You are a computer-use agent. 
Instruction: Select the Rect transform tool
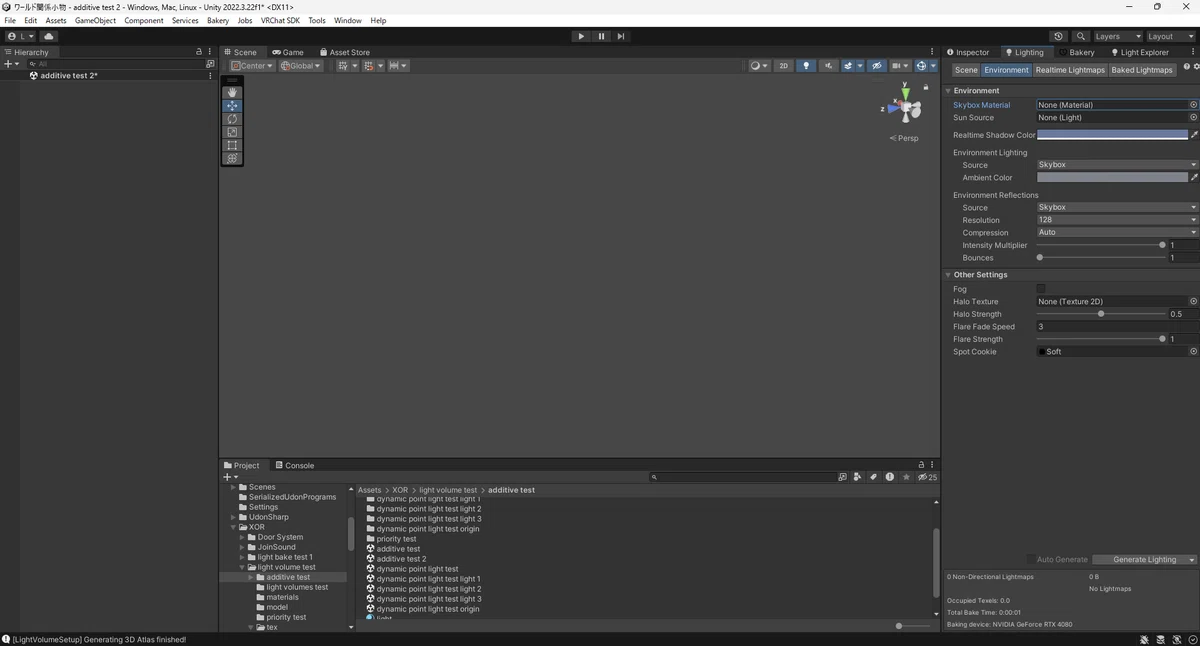coord(232,145)
